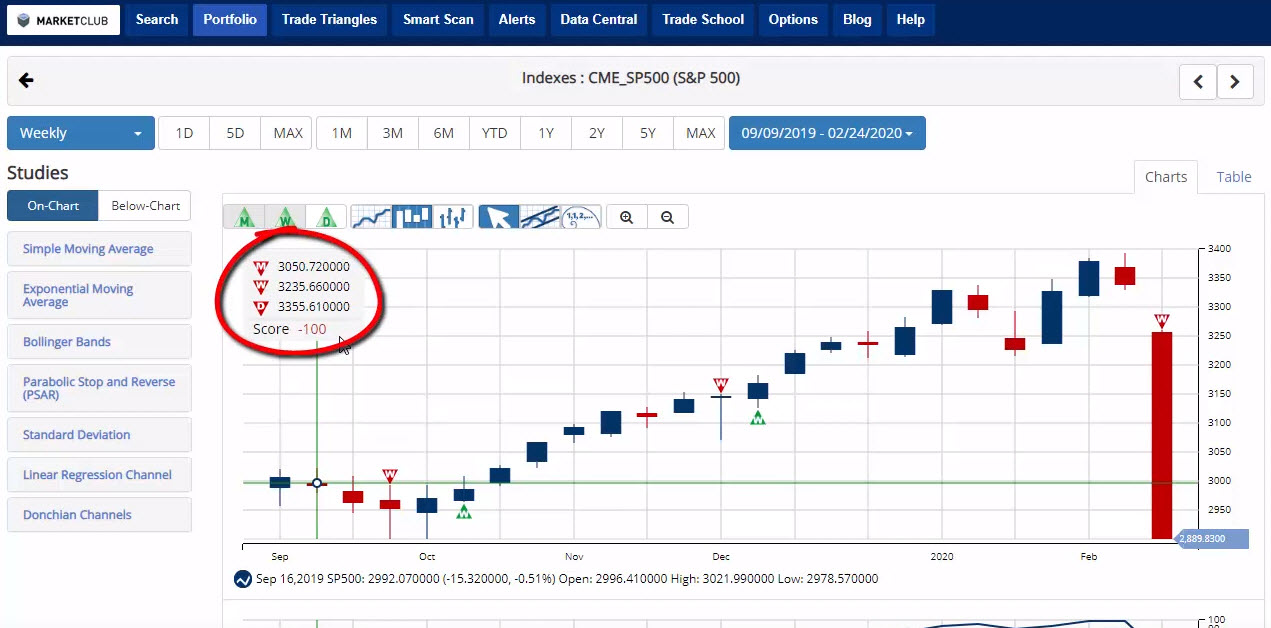Viewport: 1271px width, 628px height.
Task: Select the 6M range button
Action: [x=444, y=133]
